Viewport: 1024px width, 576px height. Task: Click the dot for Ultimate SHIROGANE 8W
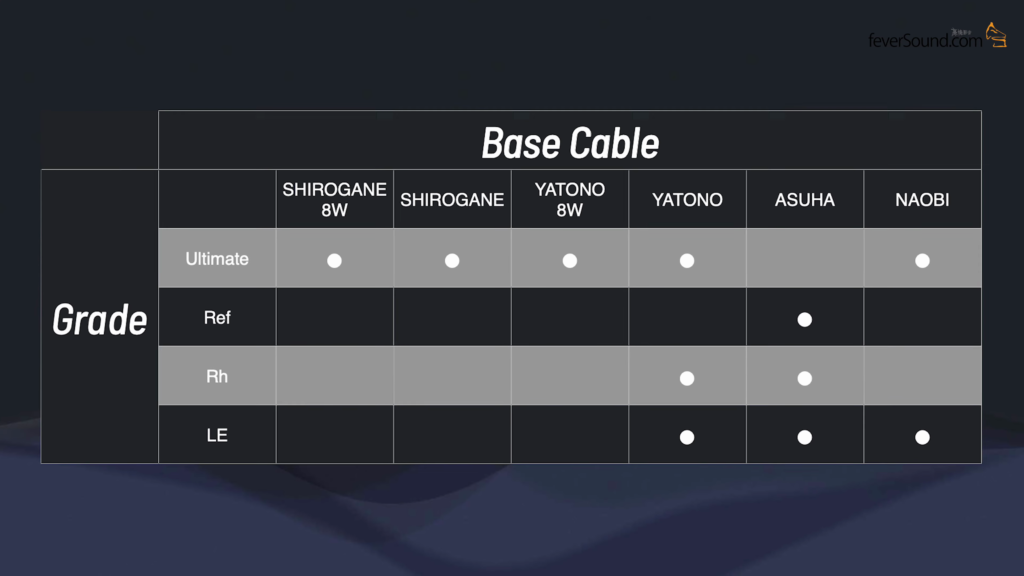pos(334,261)
